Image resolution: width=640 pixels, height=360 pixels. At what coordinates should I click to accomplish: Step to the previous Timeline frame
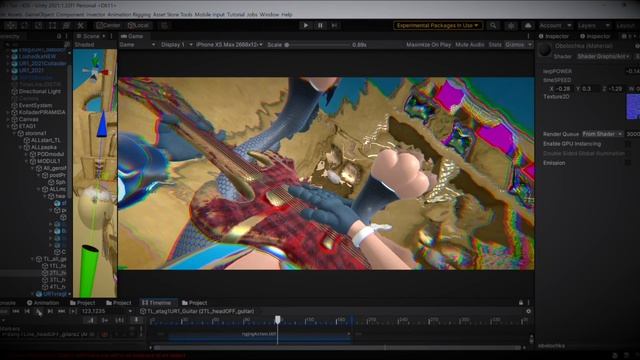click(27, 311)
